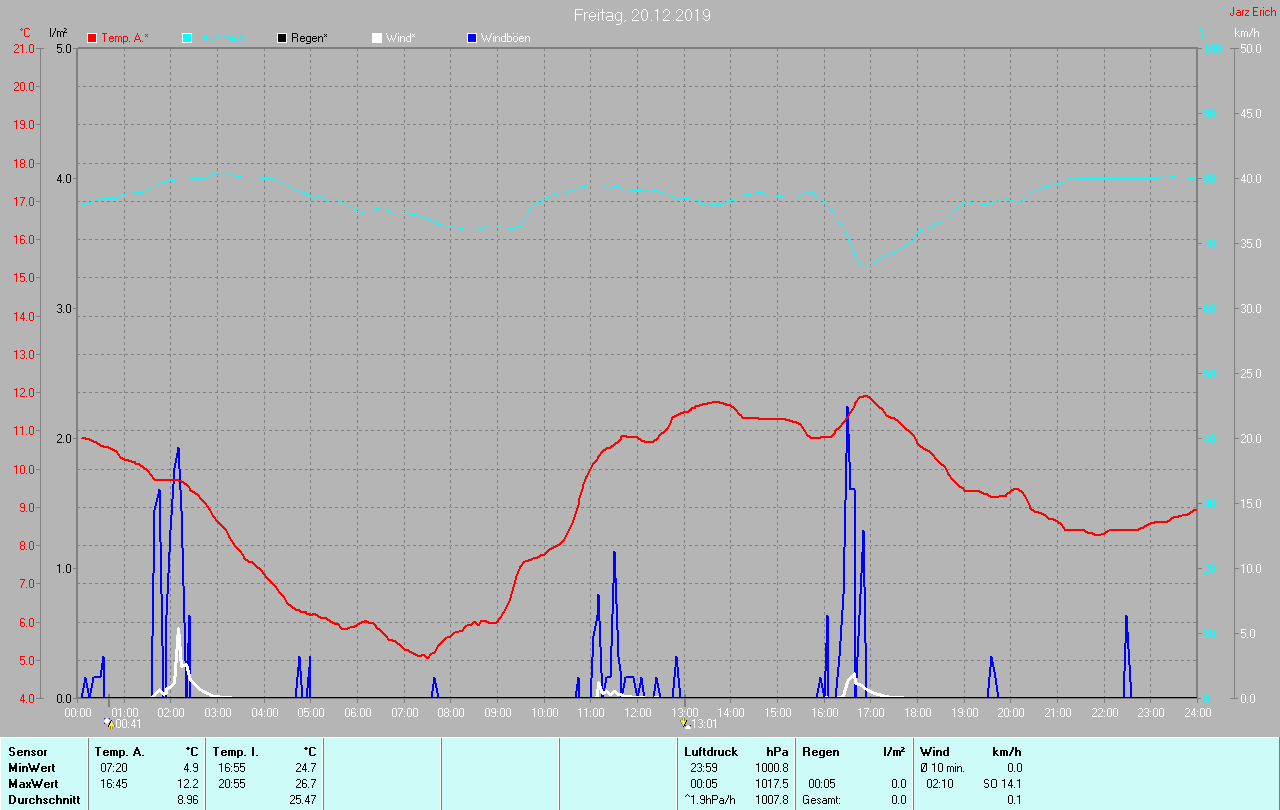Click the '25.47' indoor average temperature
This screenshot has width=1280, height=810.
[x=302, y=800]
